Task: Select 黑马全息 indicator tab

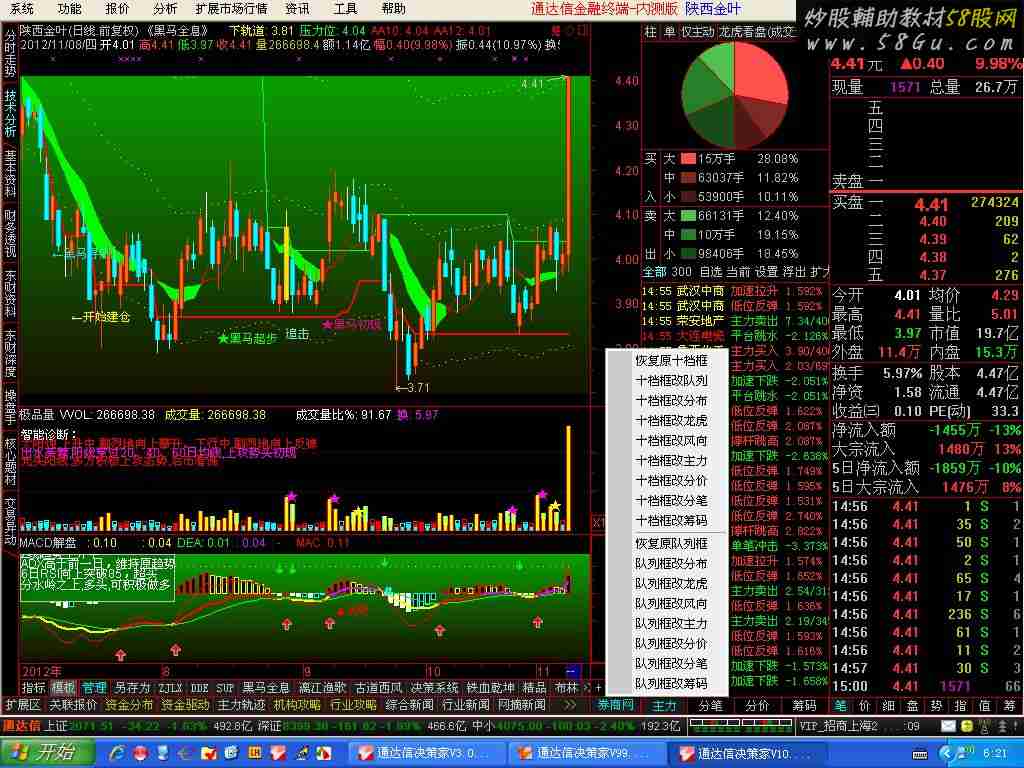Action: pyautogui.click(x=266, y=688)
